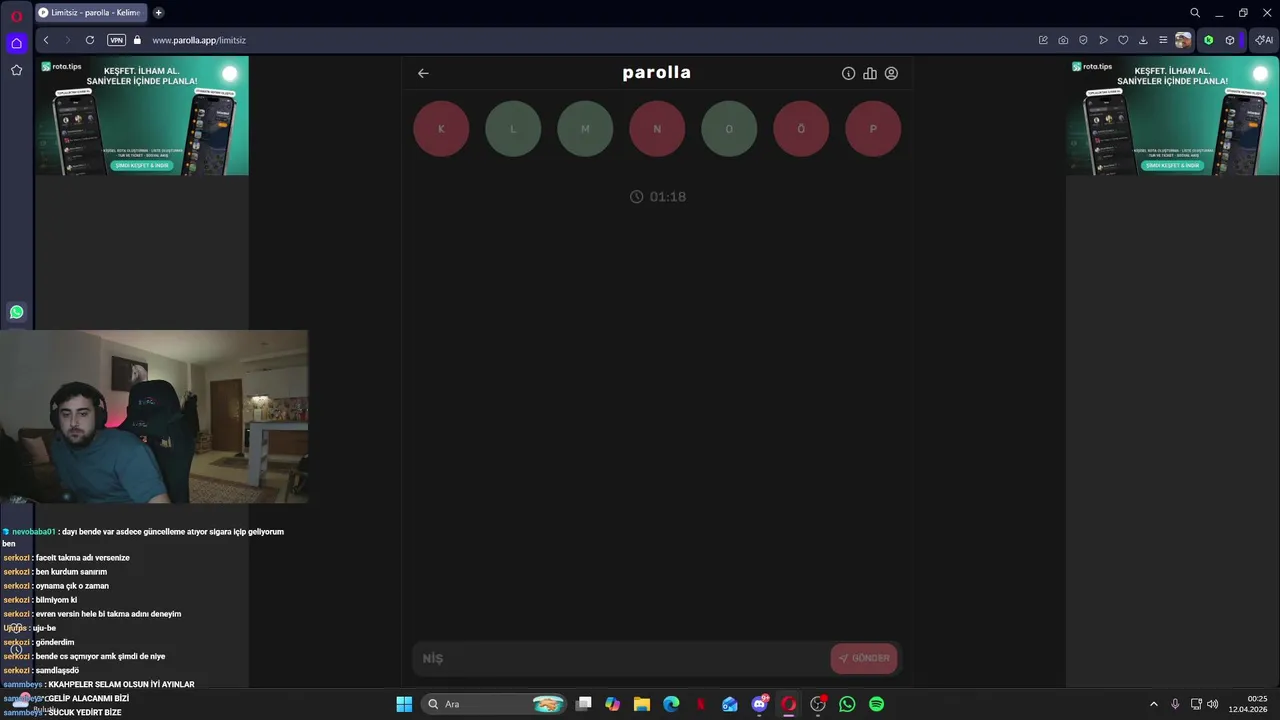Open Task View on the taskbar
1280x720 pixels.
coord(584,704)
